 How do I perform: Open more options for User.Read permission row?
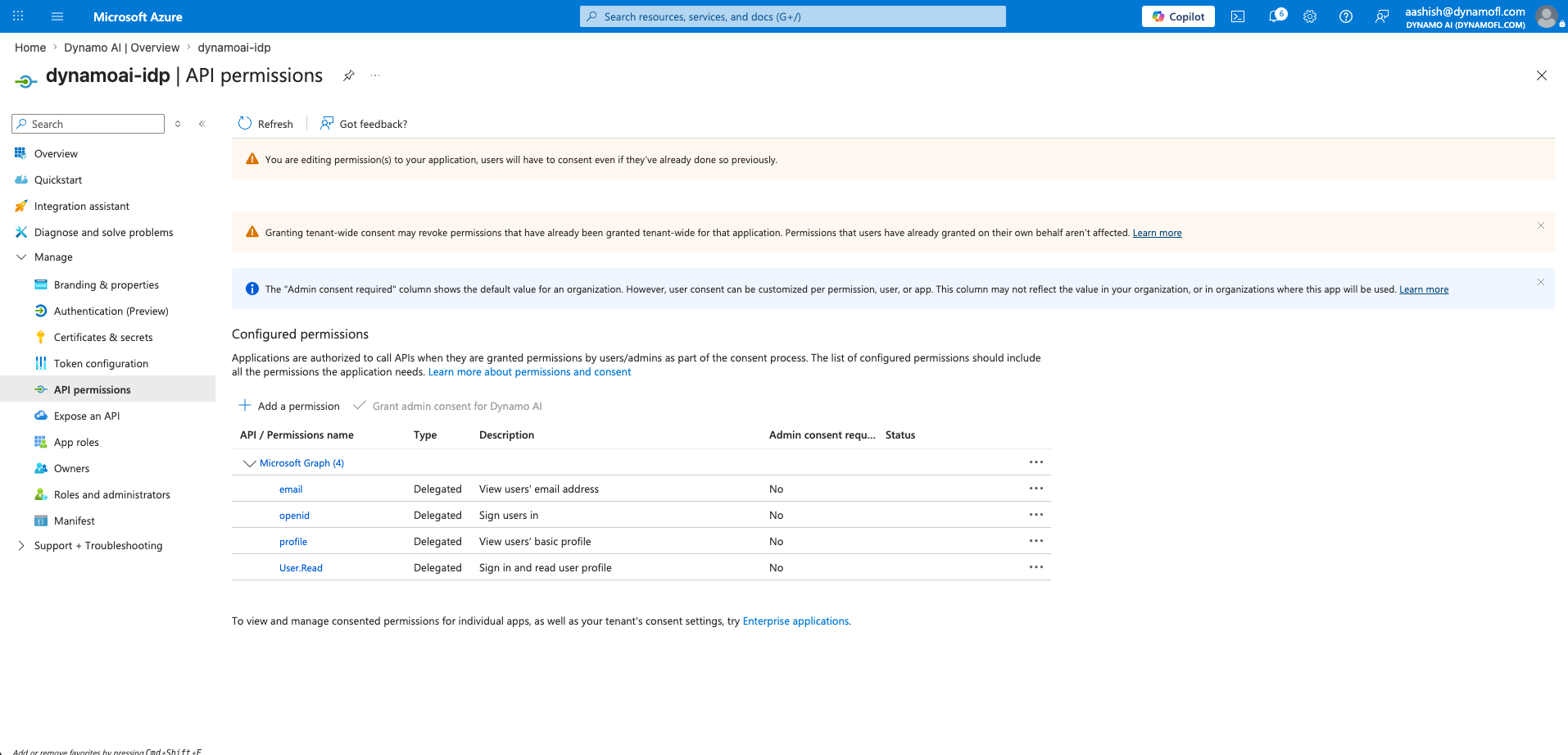coord(1036,567)
